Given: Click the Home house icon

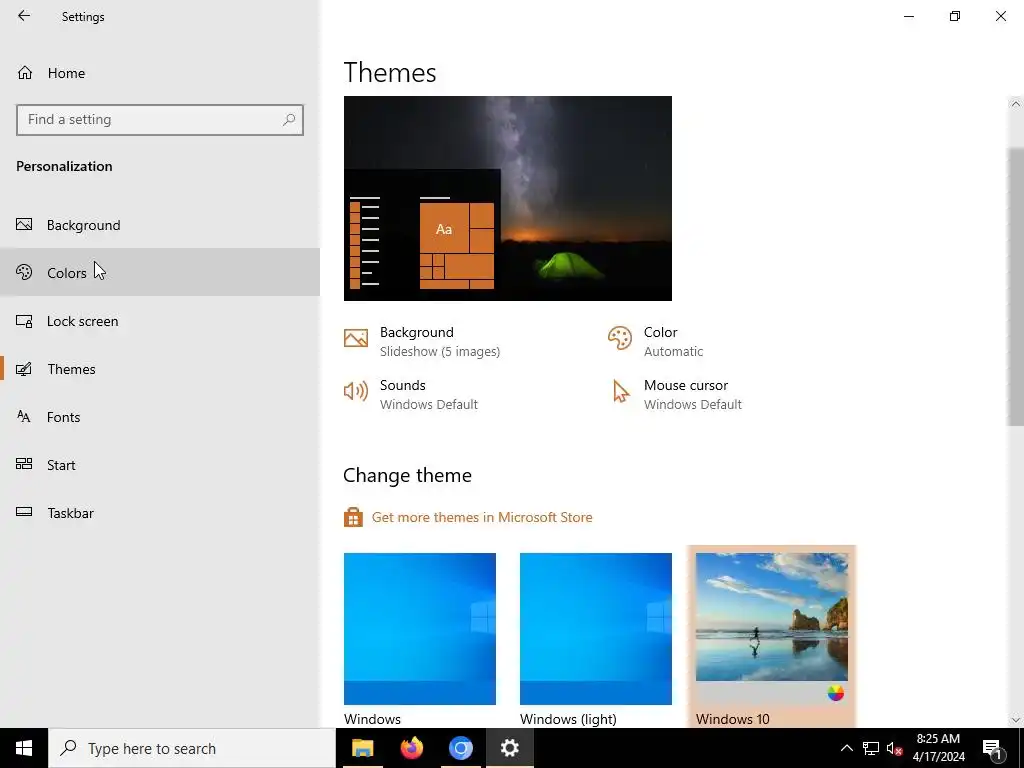Looking at the screenshot, I should click(25, 73).
